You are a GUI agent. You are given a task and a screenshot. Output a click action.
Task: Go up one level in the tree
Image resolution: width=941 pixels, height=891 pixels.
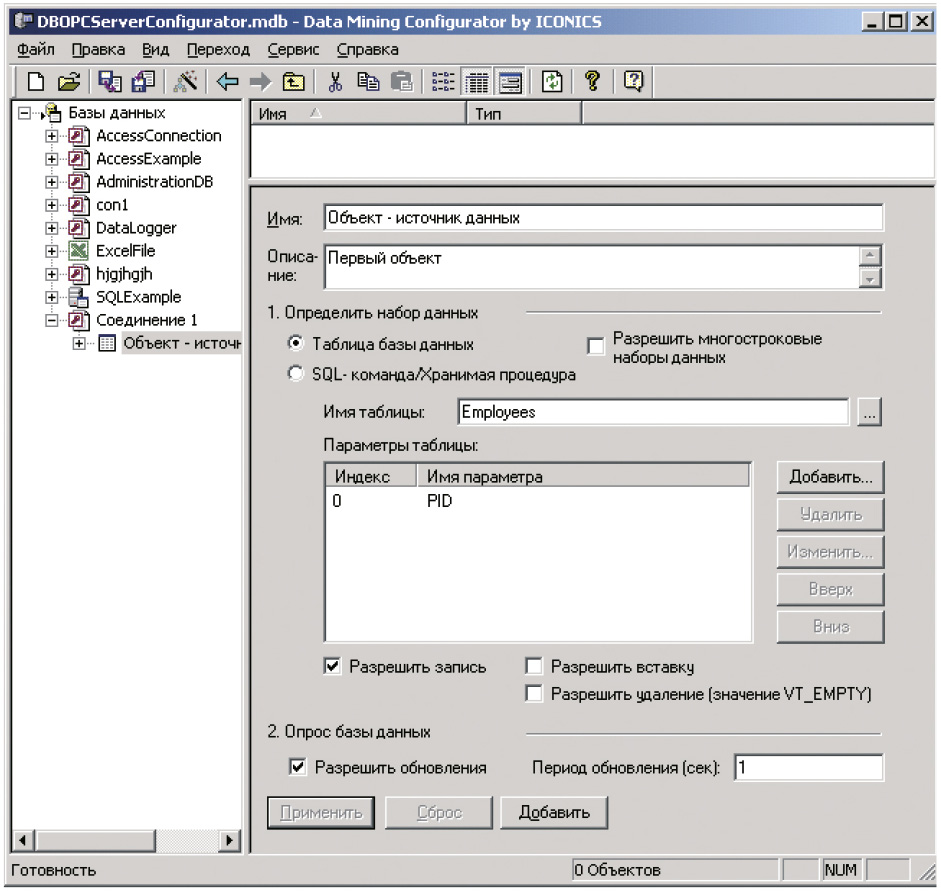pos(293,81)
